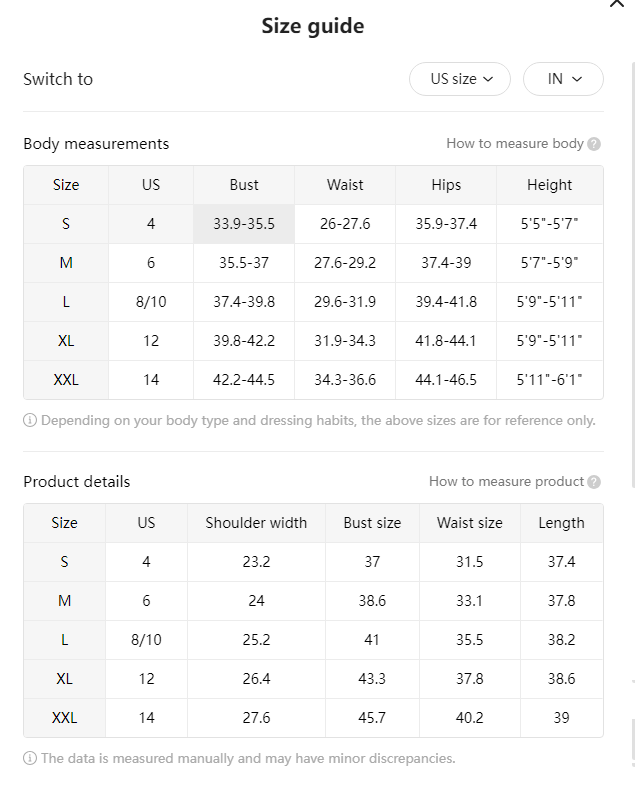Image resolution: width=635 pixels, height=795 pixels.
Task: Click the How to measure body help icon
Action: click(594, 144)
